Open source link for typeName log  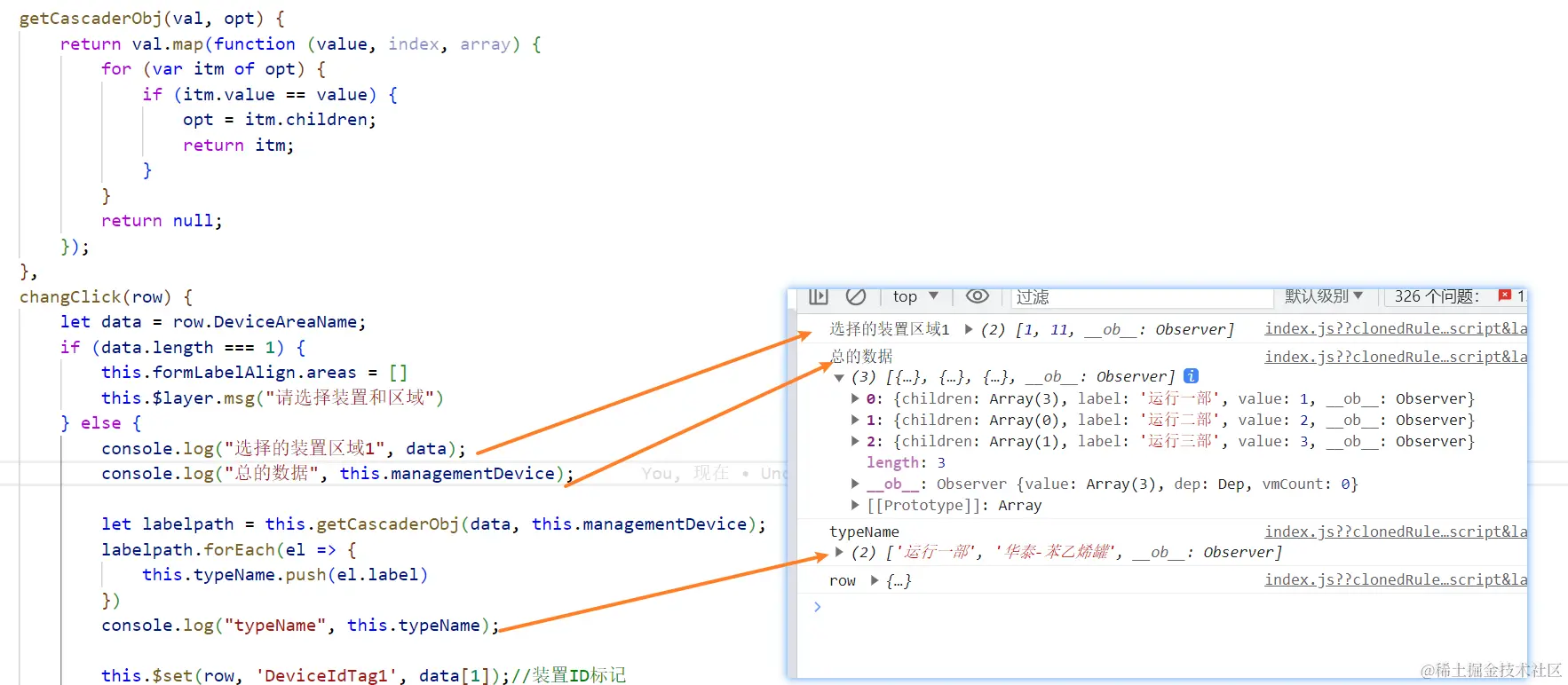coord(1396,531)
